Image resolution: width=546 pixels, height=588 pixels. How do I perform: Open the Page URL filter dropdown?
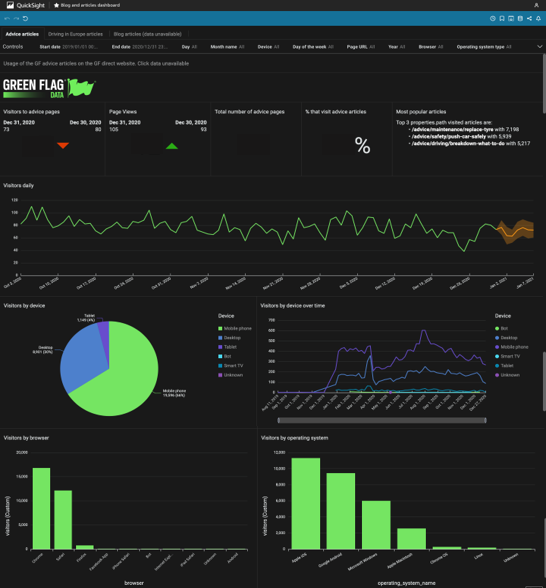360,47
